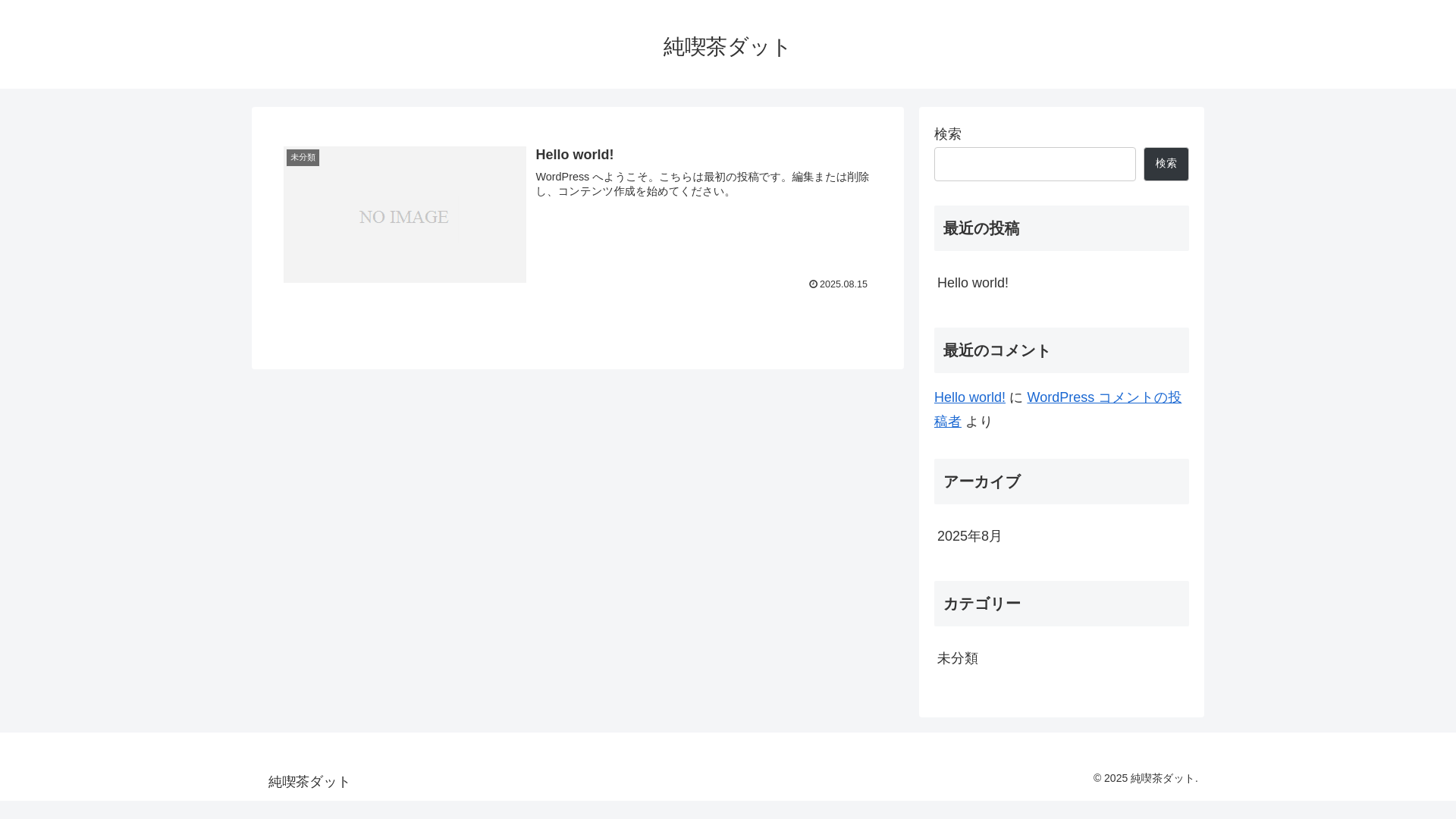Click the 検索 label above search box
This screenshot has width=1456, height=819.
(947, 134)
